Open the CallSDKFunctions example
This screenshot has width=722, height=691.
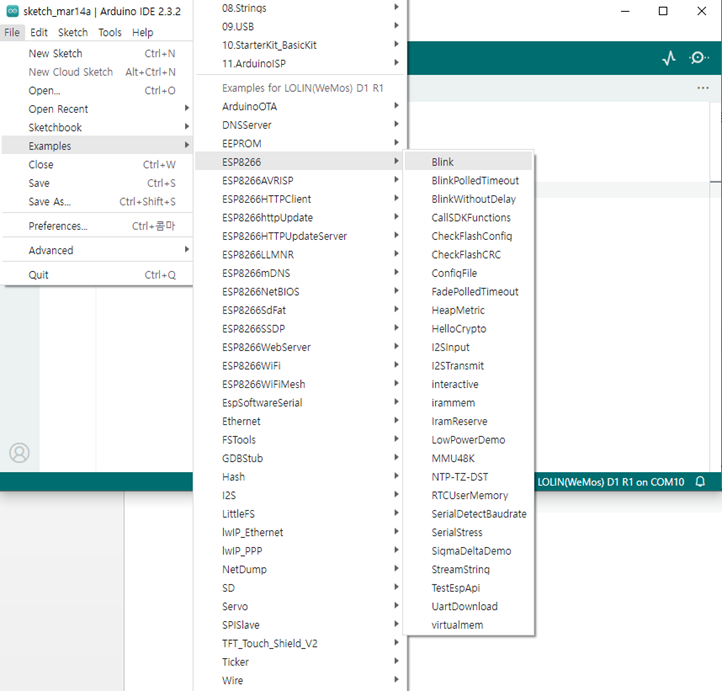point(468,217)
